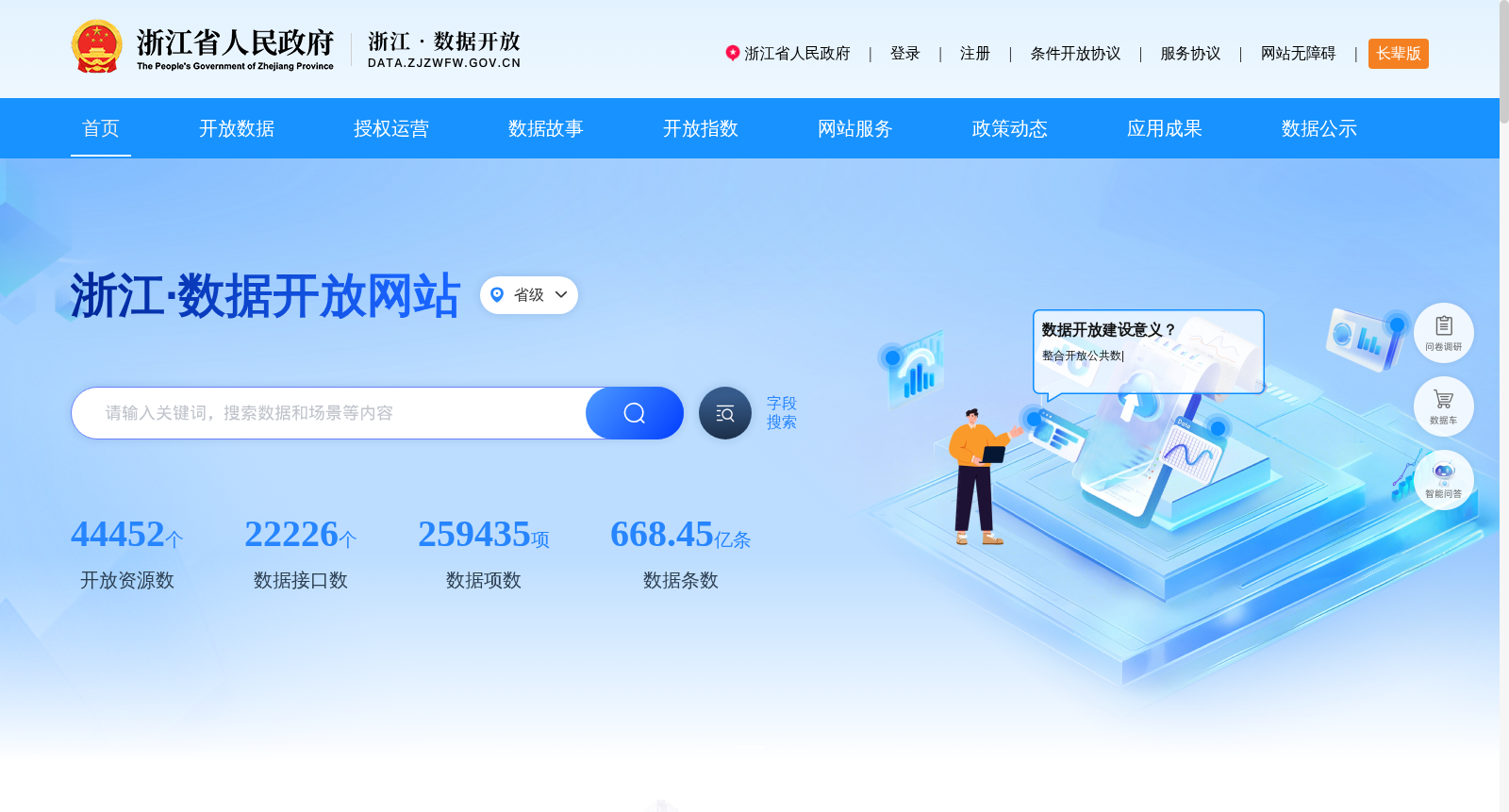Click the 字段搜索 text link
This screenshot has height=812, width=1509.
coord(782,413)
